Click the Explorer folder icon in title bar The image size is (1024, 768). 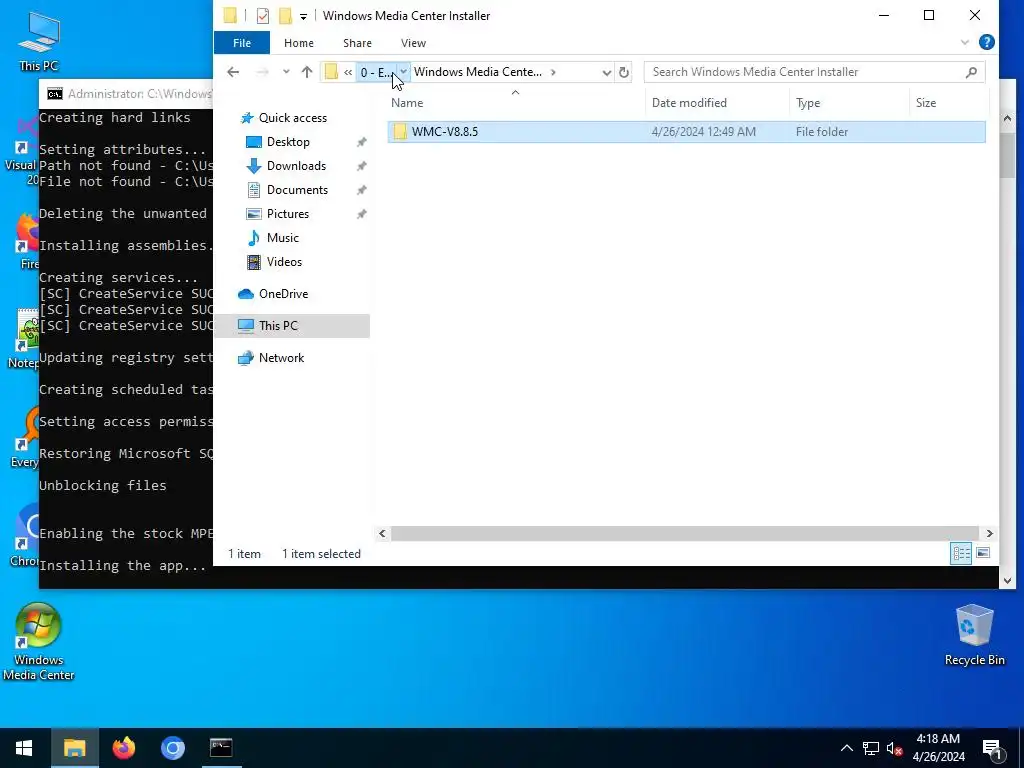point(230,15)
